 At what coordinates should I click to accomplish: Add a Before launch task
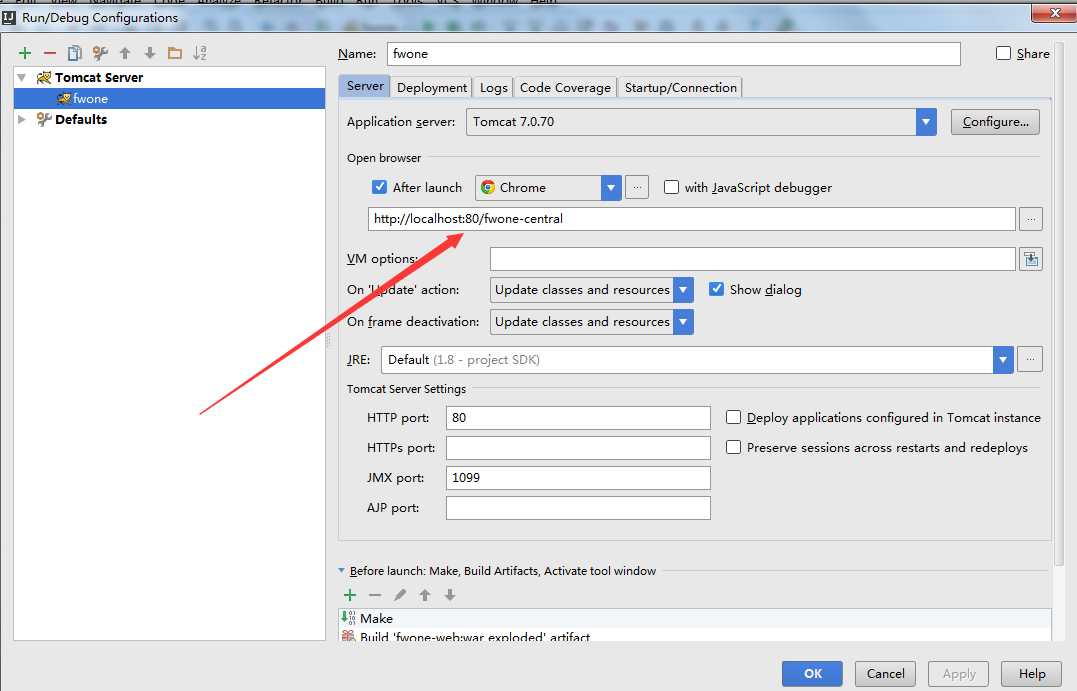click(x=350, y=595)
